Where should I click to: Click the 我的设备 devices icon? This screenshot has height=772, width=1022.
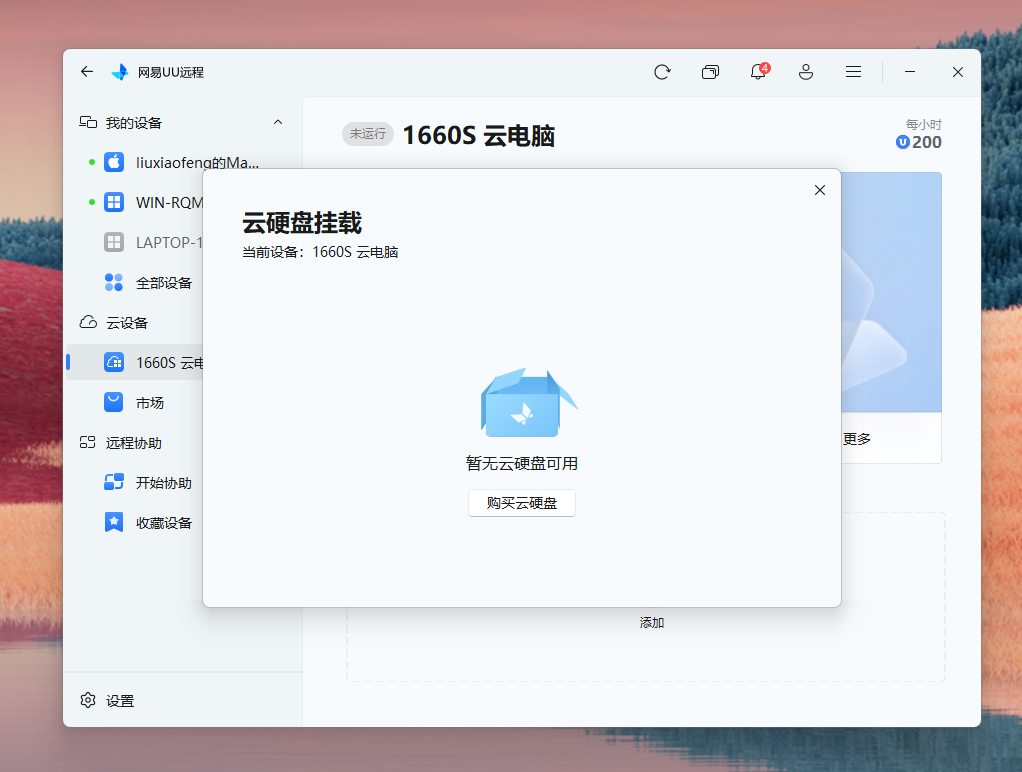[x=88, y=122]
